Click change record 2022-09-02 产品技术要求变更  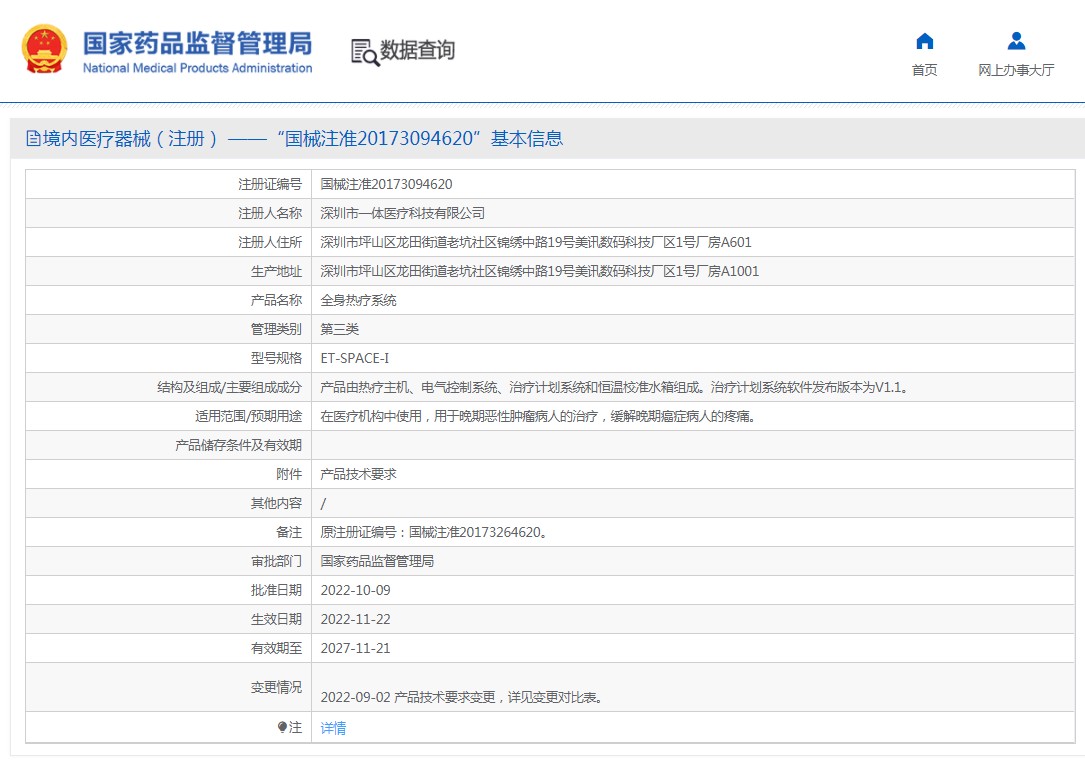click(x=461, y=698)
